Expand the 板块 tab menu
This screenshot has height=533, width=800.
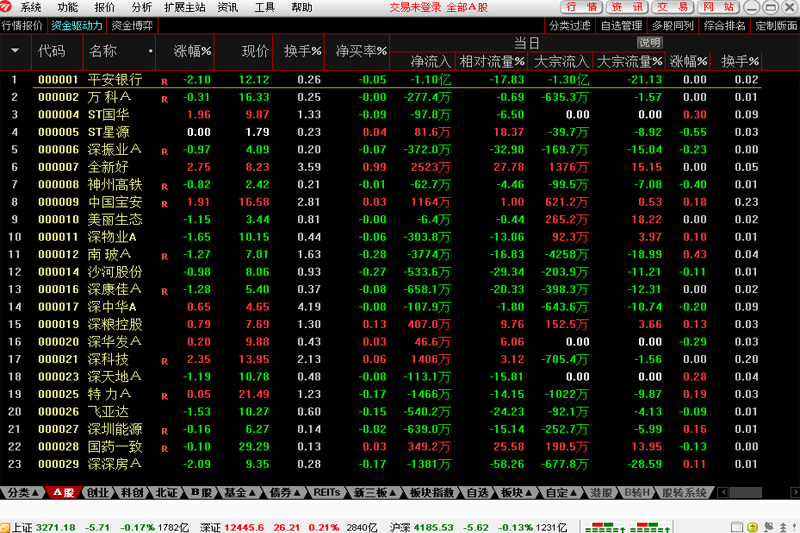529,493
